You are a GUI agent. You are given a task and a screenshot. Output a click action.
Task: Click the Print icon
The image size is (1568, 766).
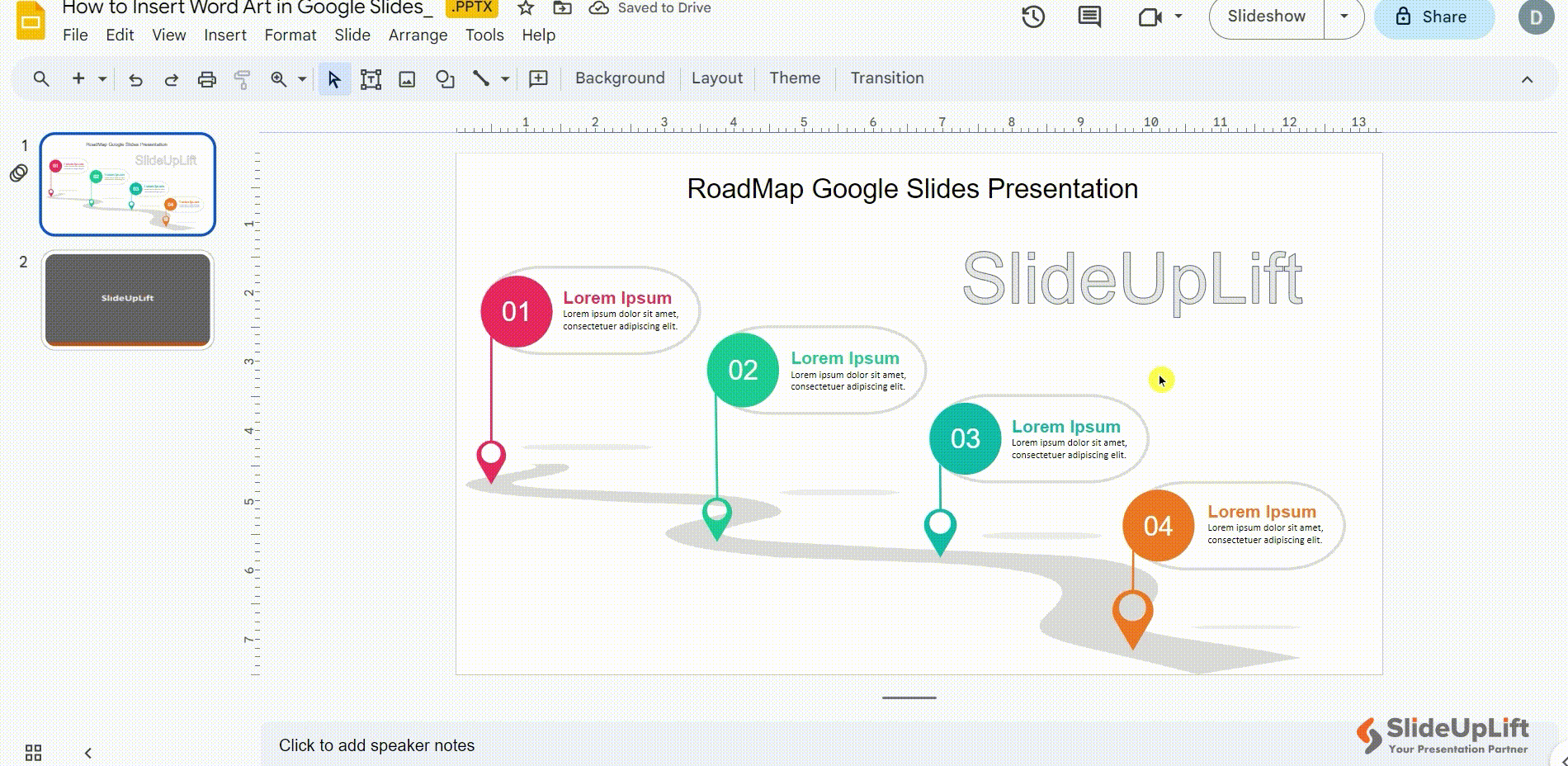tap(206, 78)
